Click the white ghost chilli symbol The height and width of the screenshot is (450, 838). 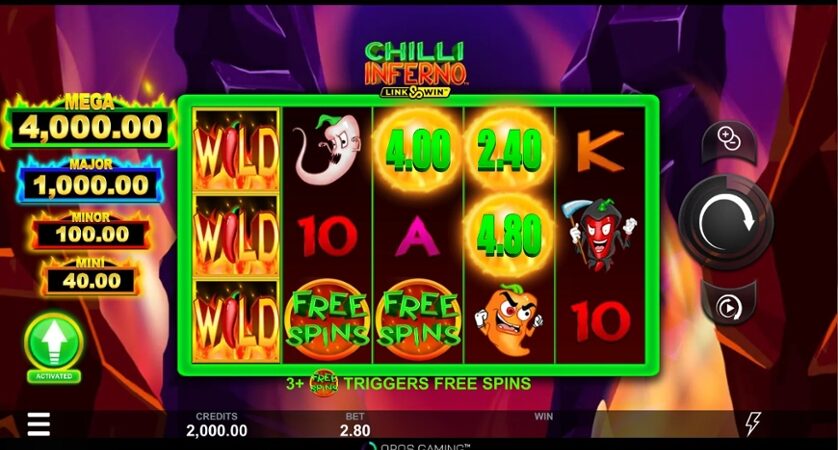(x=327, y=148)
